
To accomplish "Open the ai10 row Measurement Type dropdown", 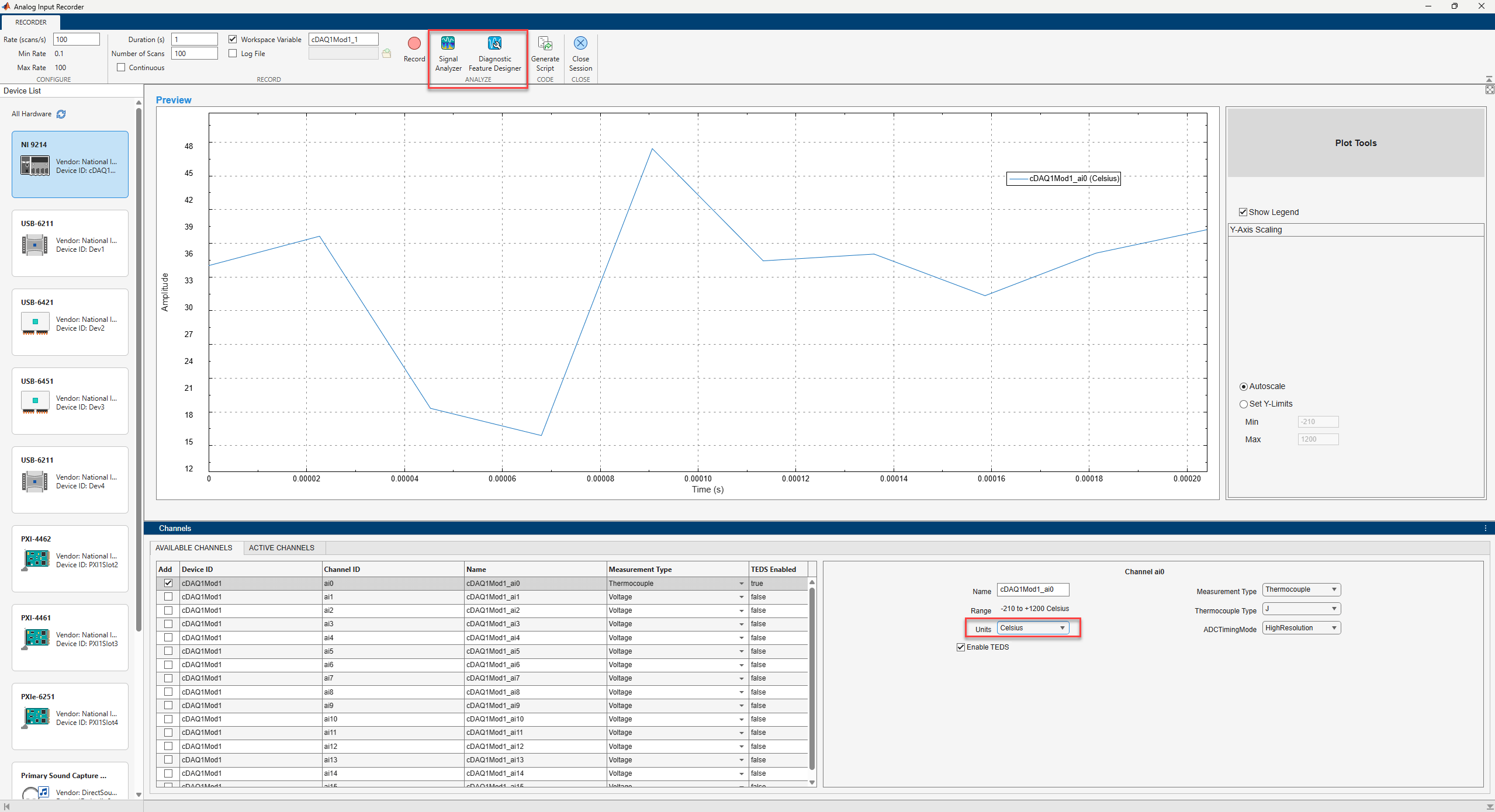I will click(x=741, y=719).
